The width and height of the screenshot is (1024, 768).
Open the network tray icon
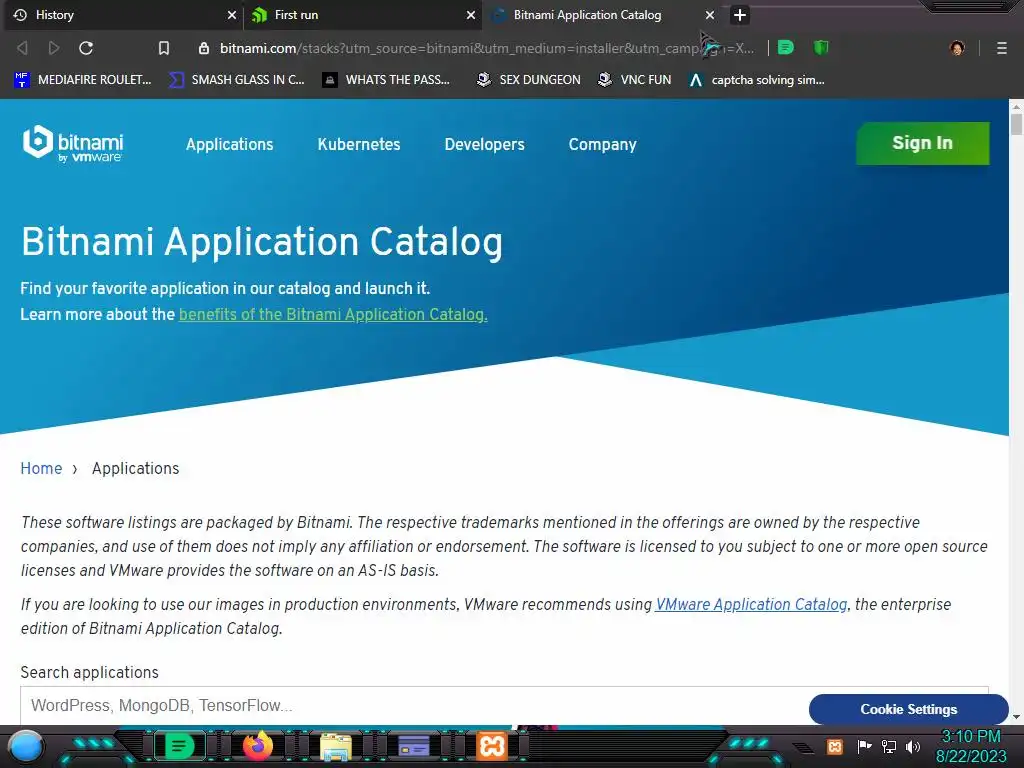point(889,746)
